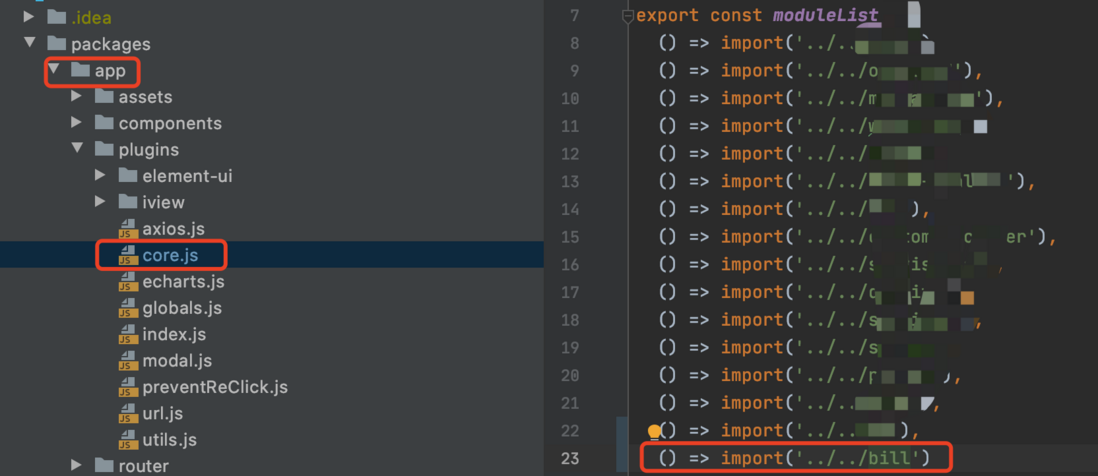Open modal.js from the plugins folder
Image resolution: width=1098 pixels, height=476 pixels.
click(177, 361)
